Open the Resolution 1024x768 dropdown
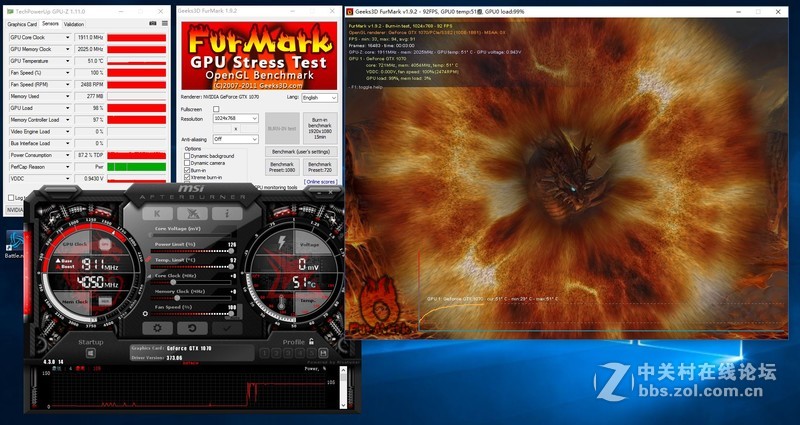The width and height of the screenshot is (800, 425). pyautogui.click(x=235, y=118)
